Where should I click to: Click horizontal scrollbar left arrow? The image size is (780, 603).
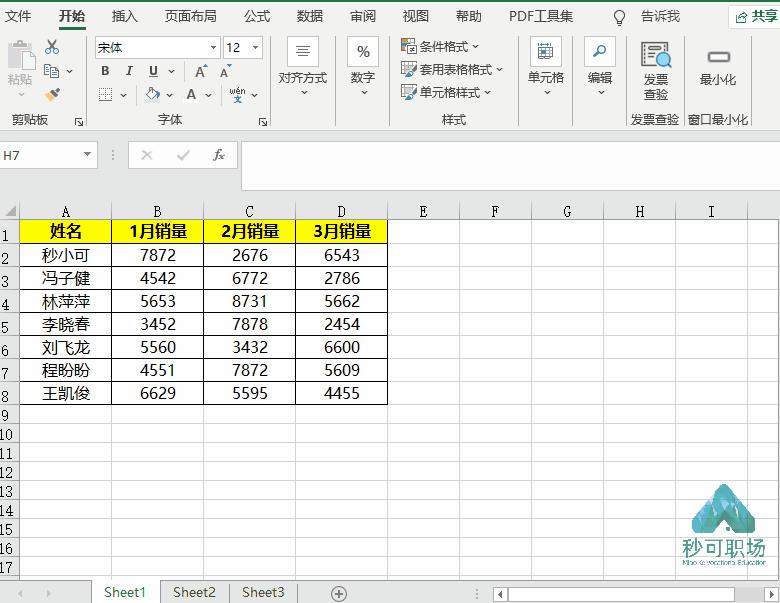point(500,594)
